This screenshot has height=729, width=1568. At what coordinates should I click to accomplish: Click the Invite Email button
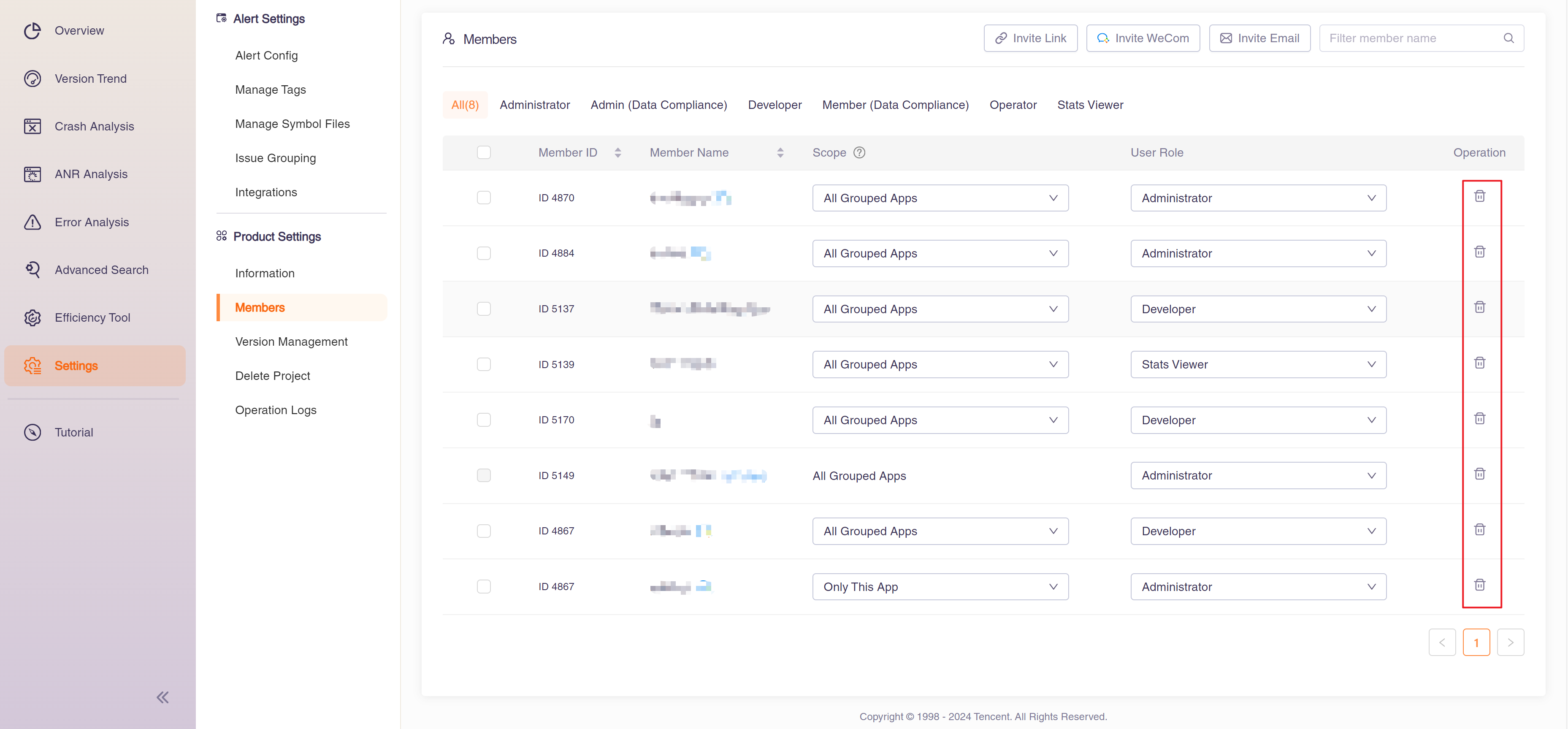click(x=1259, y=38)
